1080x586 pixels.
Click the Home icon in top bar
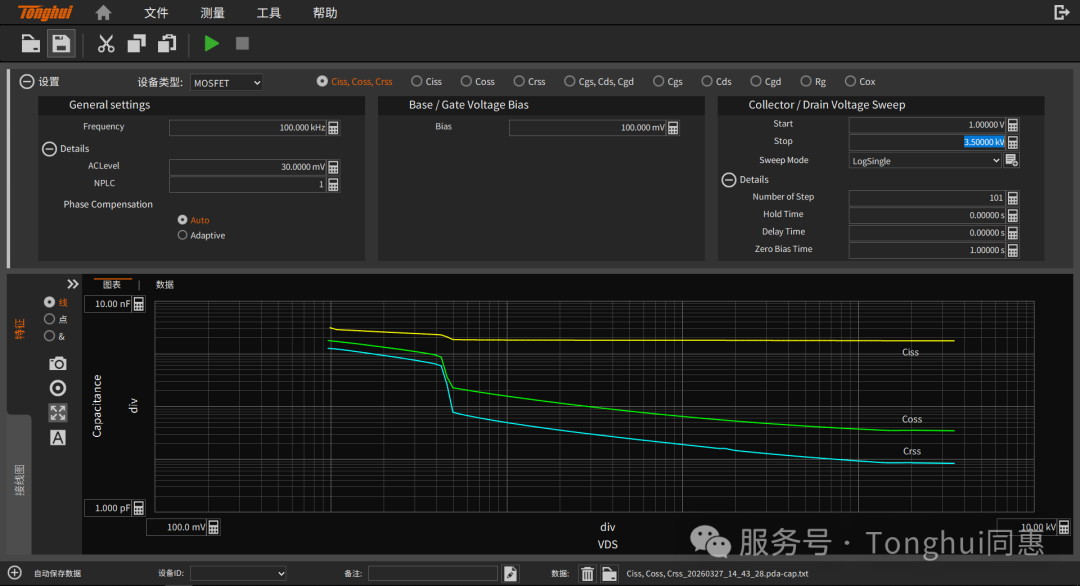point(103,13)
